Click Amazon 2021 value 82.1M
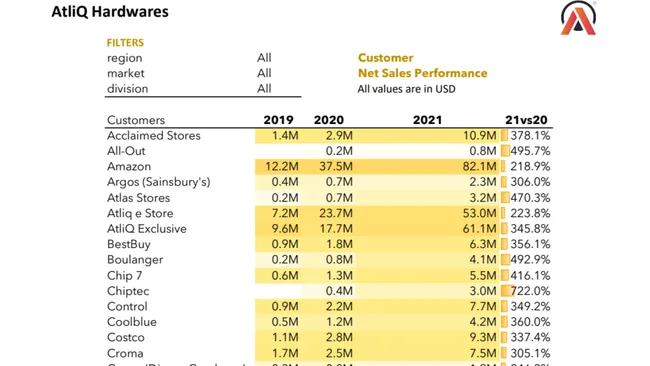Viewport: 650px width, 366px height. coord(479,167)
